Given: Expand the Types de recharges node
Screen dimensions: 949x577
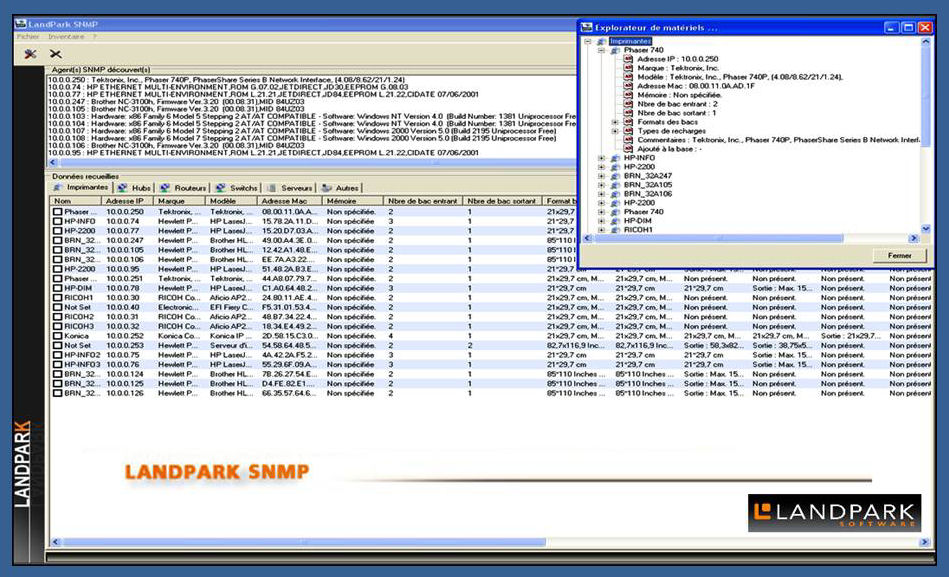Looking at the screenshot, I should click(614, 131).
